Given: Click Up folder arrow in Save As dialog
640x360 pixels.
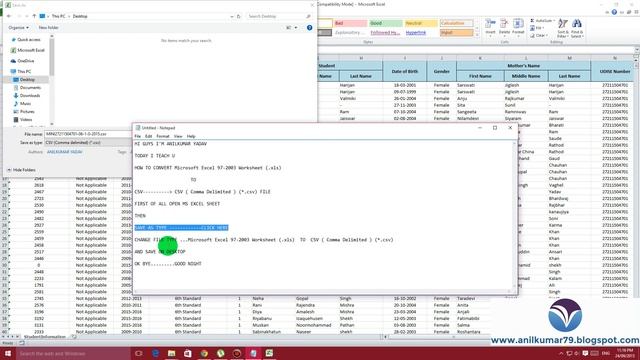Looking at the screenshot, I should pos(34,16).
